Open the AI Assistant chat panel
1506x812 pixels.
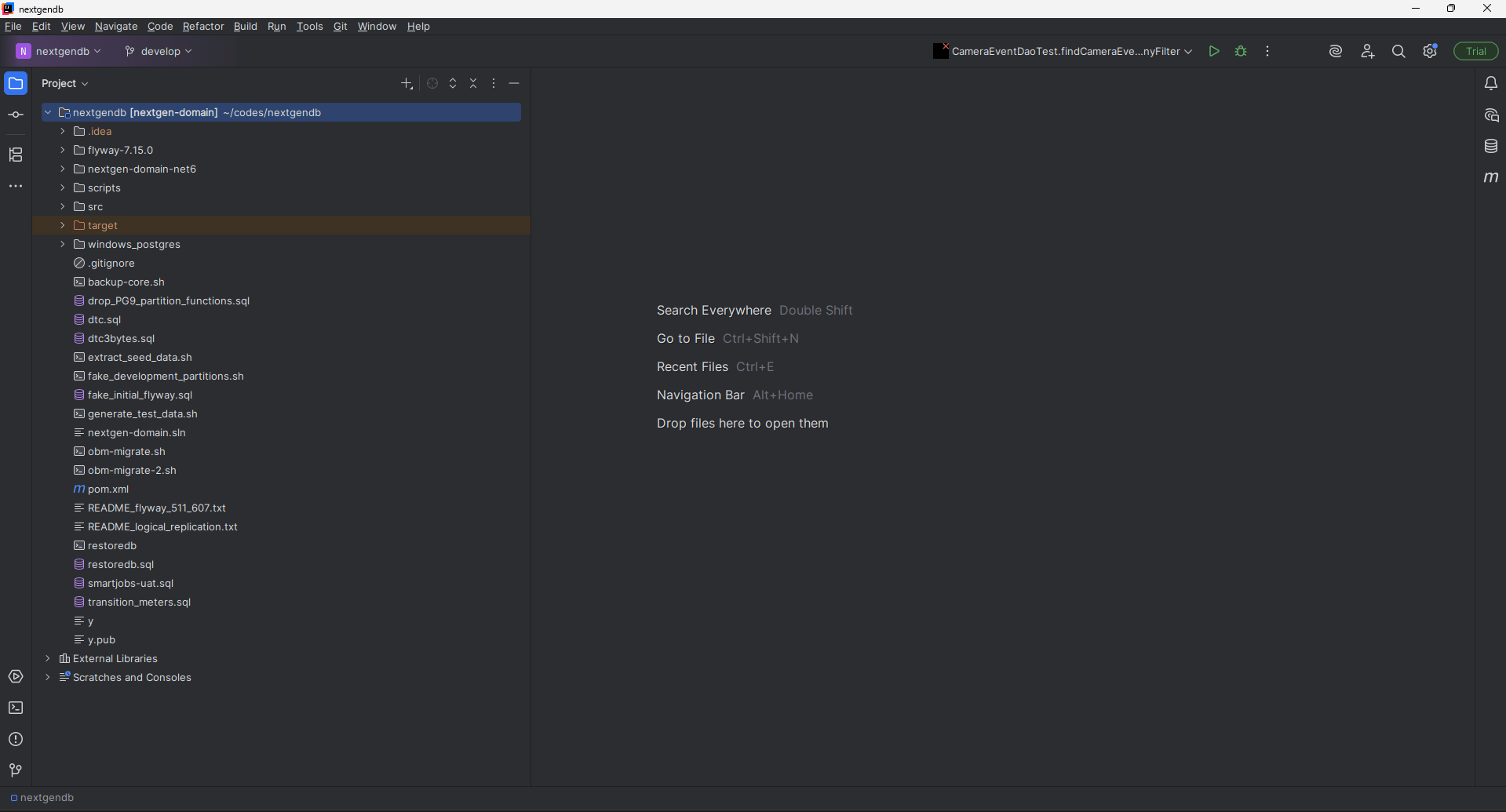click(1491, 115)
